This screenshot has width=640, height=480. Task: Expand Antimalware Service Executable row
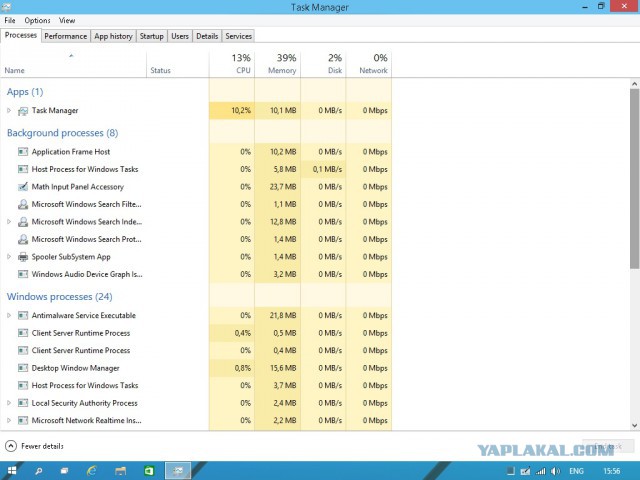pos(9,316)
